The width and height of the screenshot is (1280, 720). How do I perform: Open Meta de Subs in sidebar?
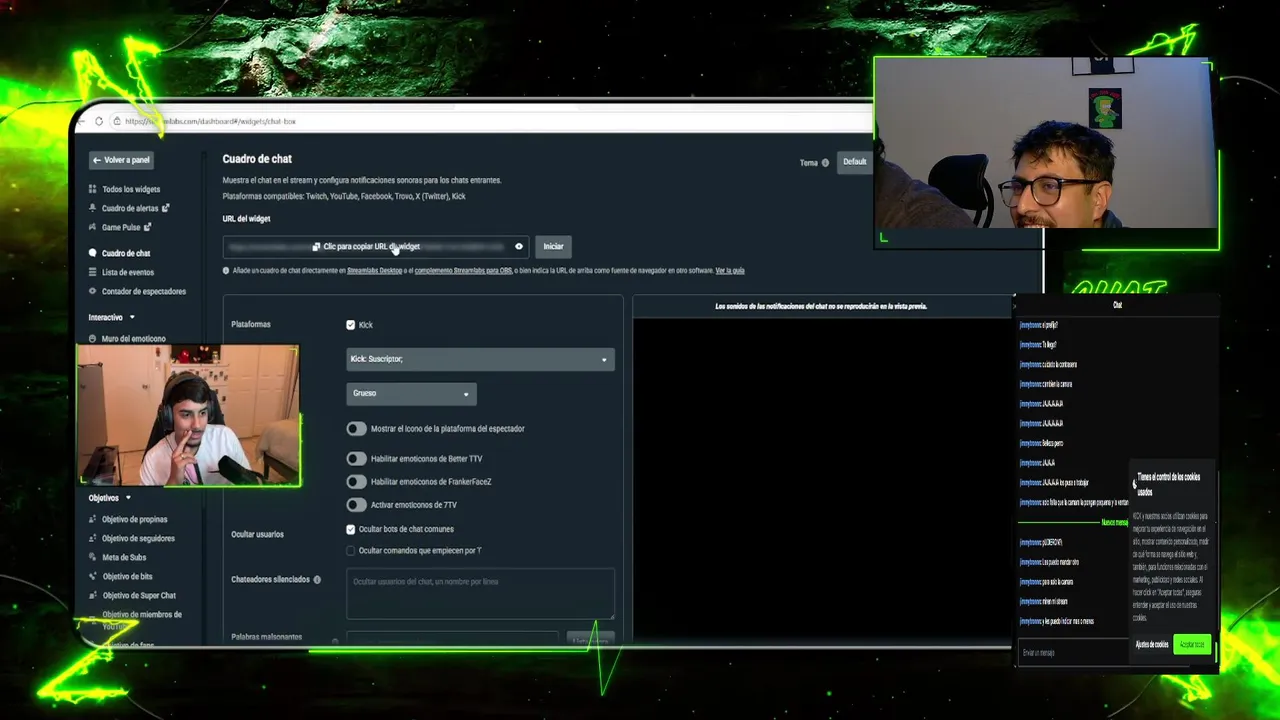click(124, 557)
